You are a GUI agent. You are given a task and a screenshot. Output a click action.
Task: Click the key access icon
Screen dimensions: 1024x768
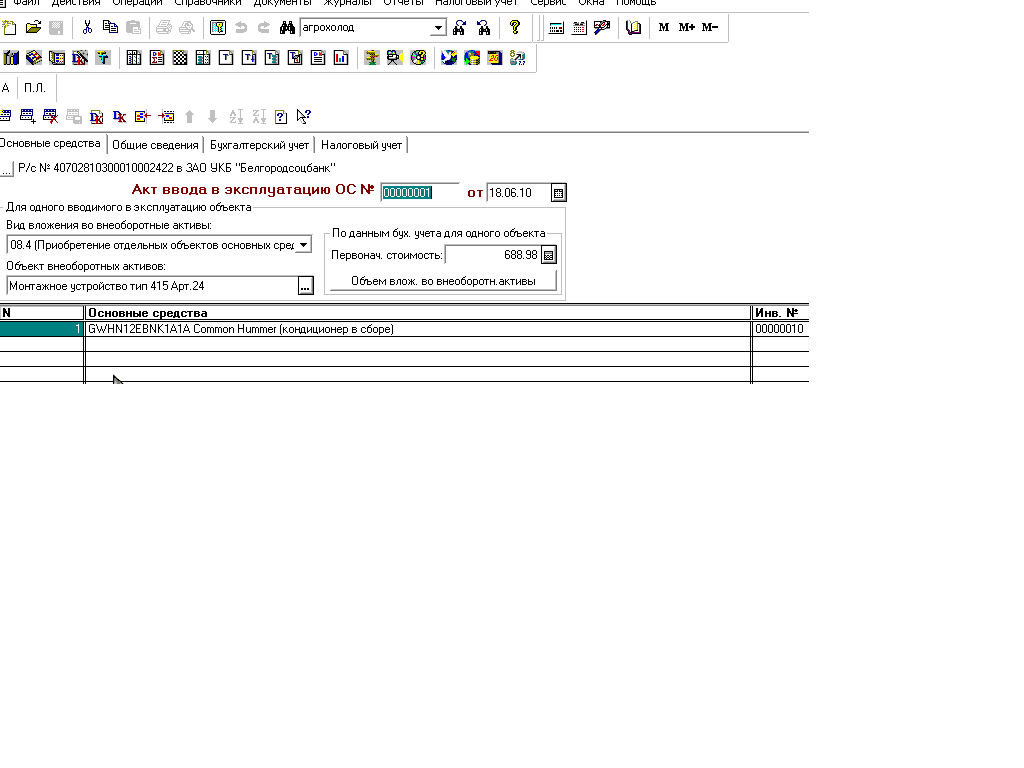[217, 27]
